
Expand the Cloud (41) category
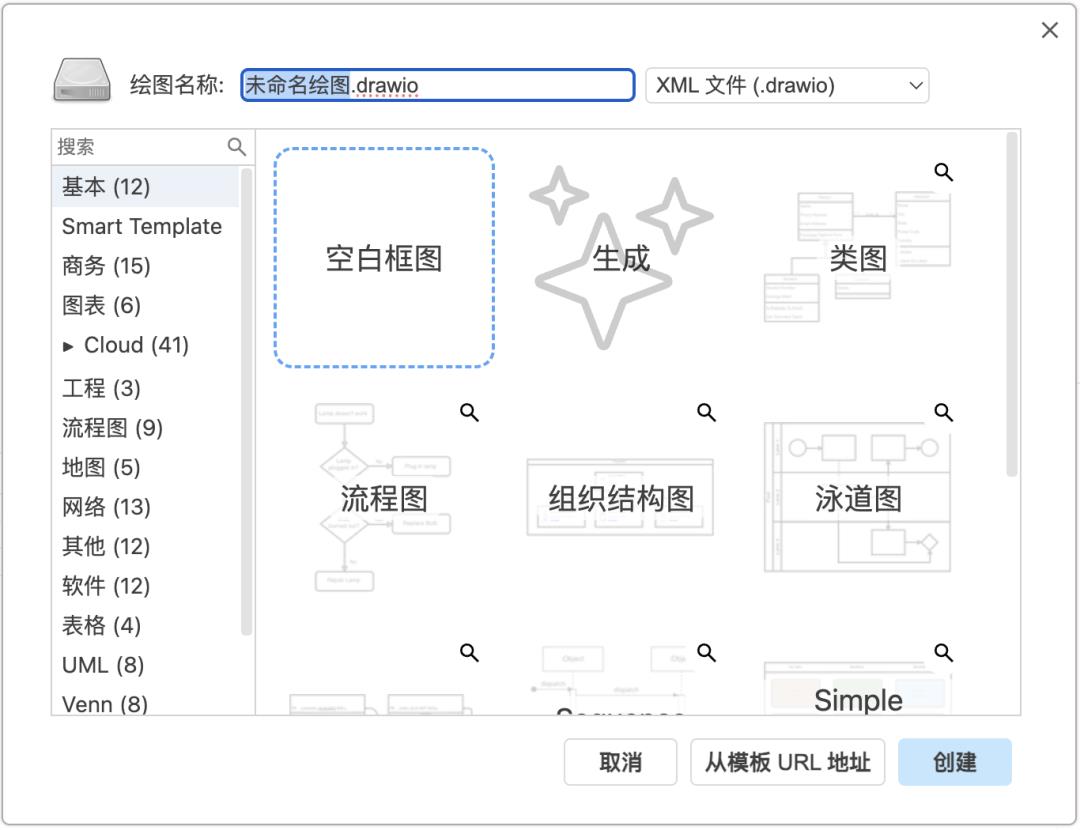tap(68, 346)
